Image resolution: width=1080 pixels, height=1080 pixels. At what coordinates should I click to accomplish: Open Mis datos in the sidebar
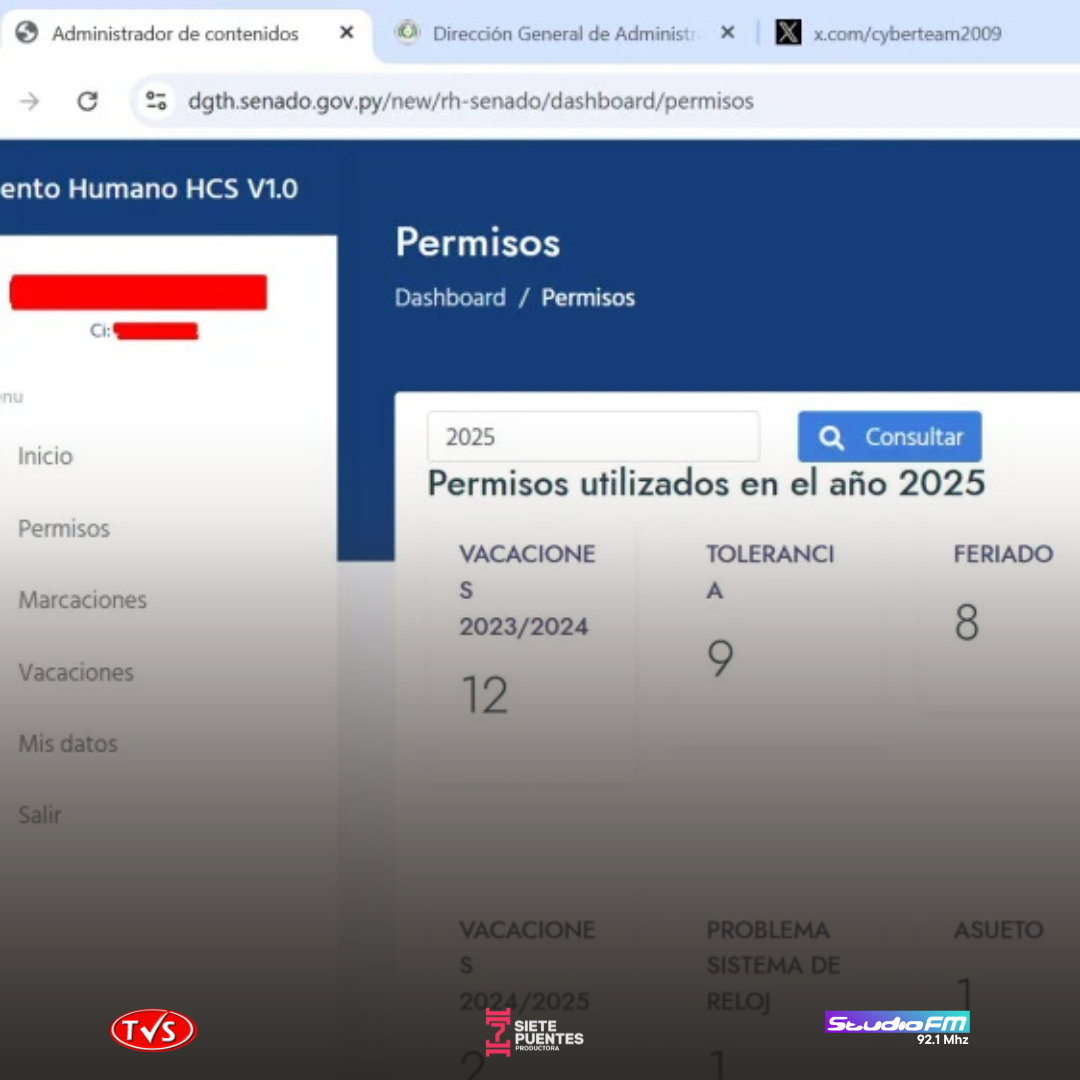coord(68,744)
